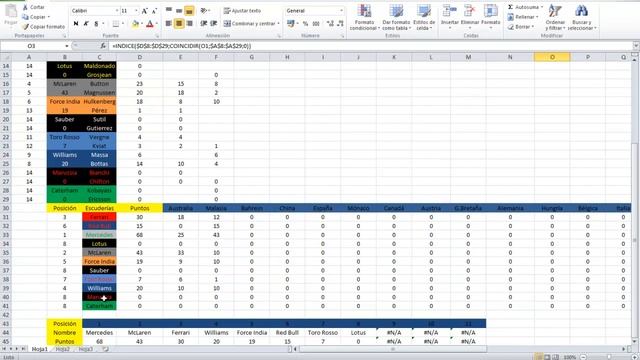The image size is (640, 360).
Task: Click the insert new worksheet tab icon
Action: pyautogui.click(x=105, y=349)
